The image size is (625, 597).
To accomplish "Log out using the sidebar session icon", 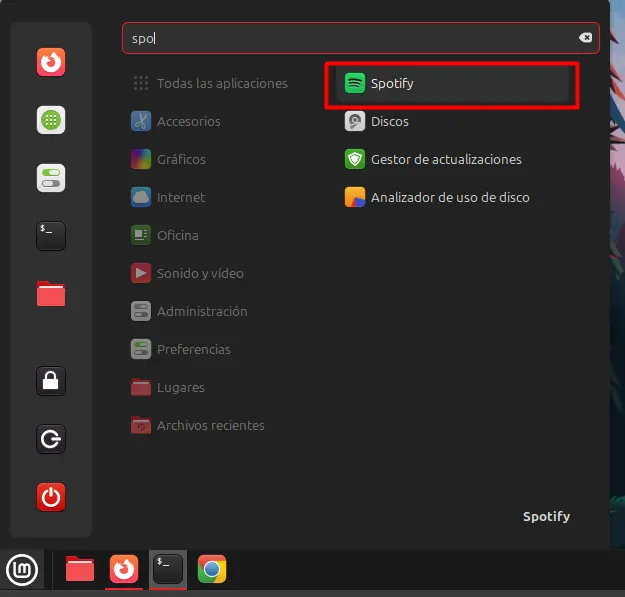I will [51, 439].
